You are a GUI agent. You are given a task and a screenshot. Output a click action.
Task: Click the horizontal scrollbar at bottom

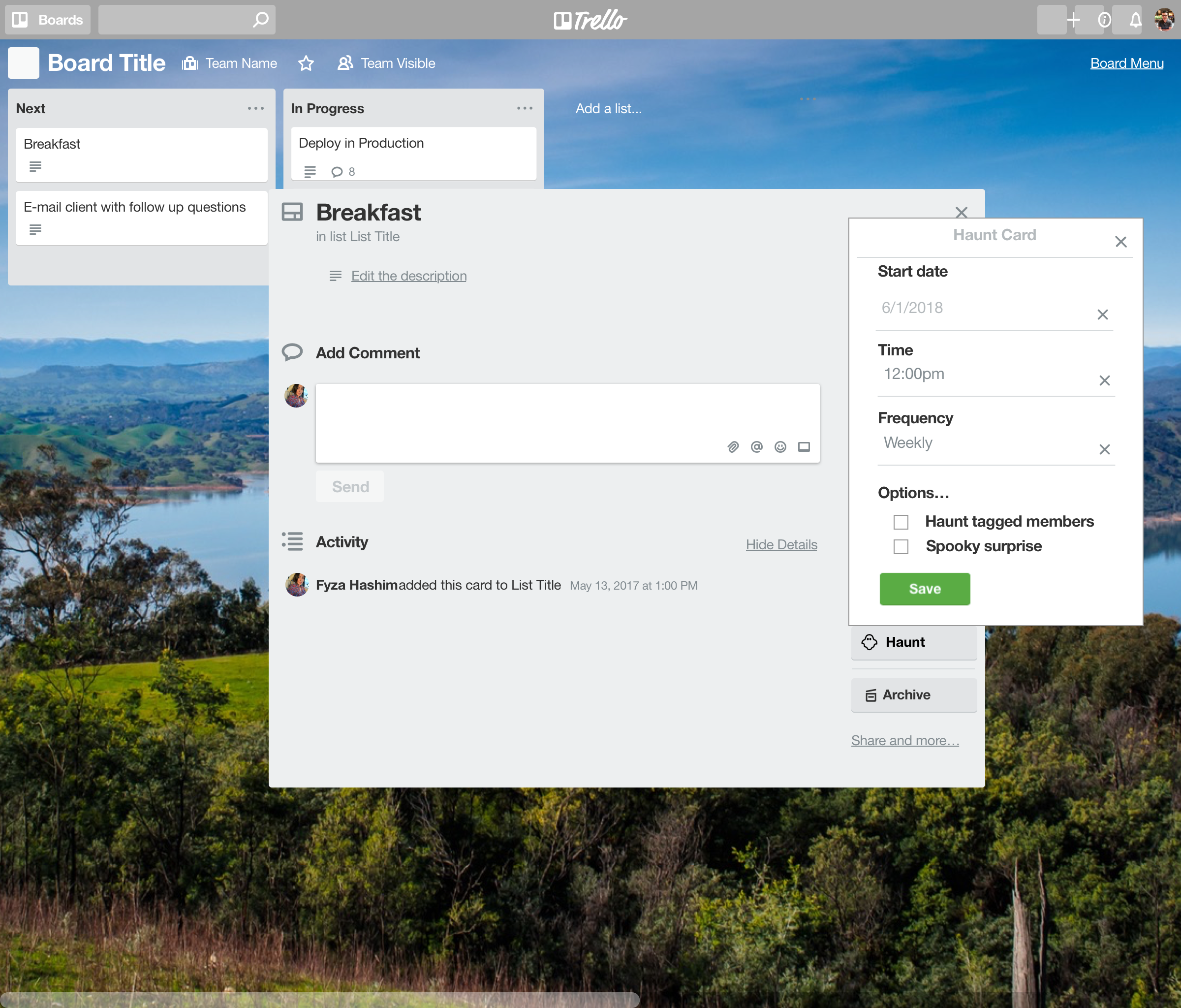[x=320, y=1000]
